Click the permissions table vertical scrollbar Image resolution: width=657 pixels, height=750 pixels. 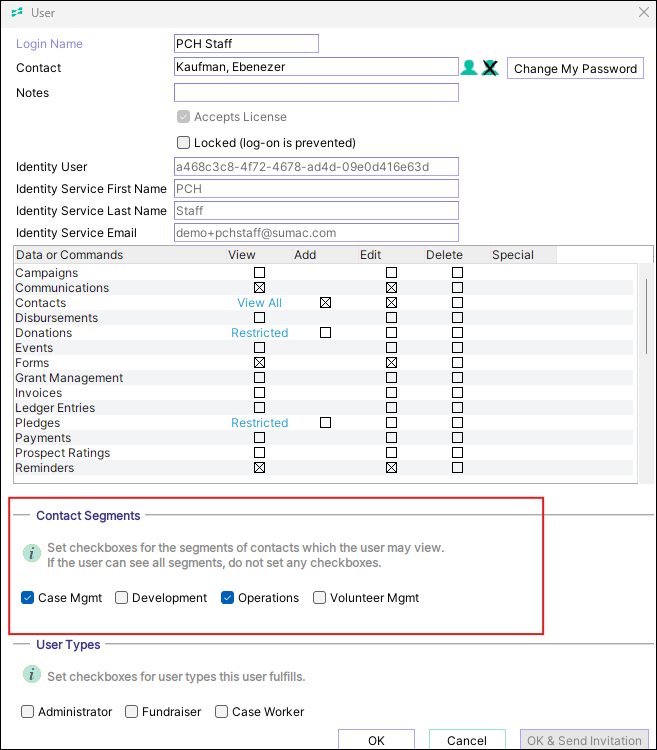coord(646,316)
